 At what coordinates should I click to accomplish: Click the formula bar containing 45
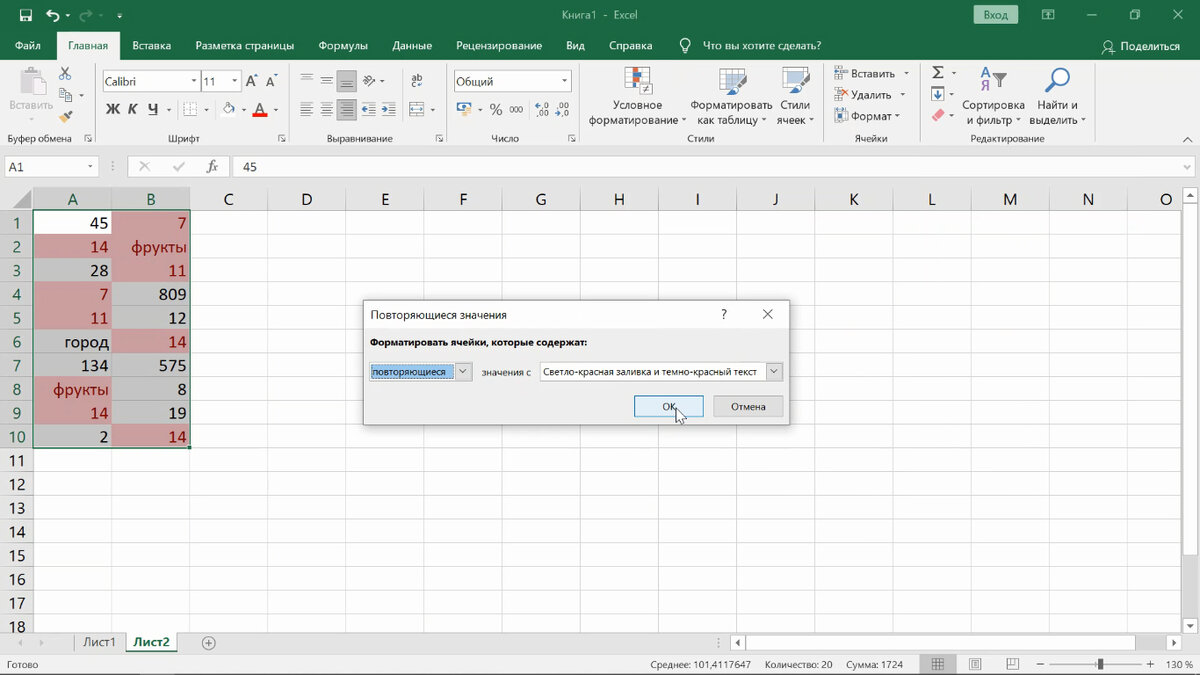tap(714, 167)
